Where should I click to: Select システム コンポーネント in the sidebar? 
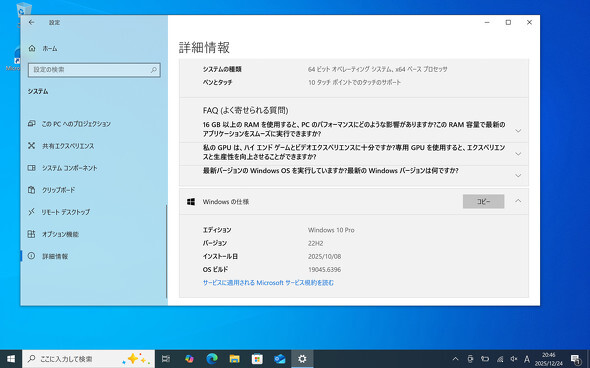tap(62, 168)
